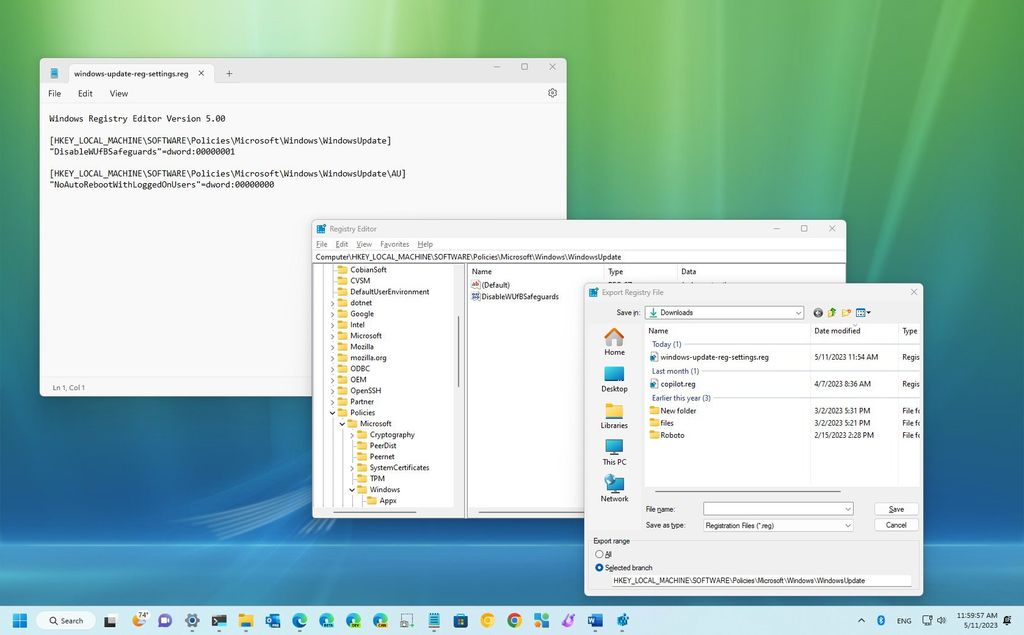The image size is (1024, 635).
Task: Choose the Selected branch export option
Action: (x=601, y=567)
